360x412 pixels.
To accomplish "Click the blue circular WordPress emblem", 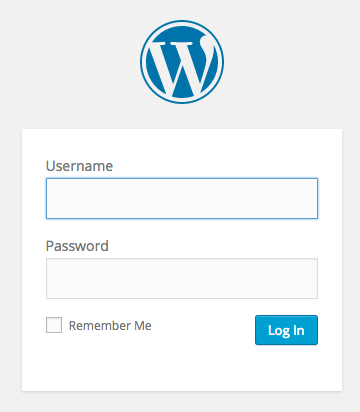I will [x=182, y=62].
